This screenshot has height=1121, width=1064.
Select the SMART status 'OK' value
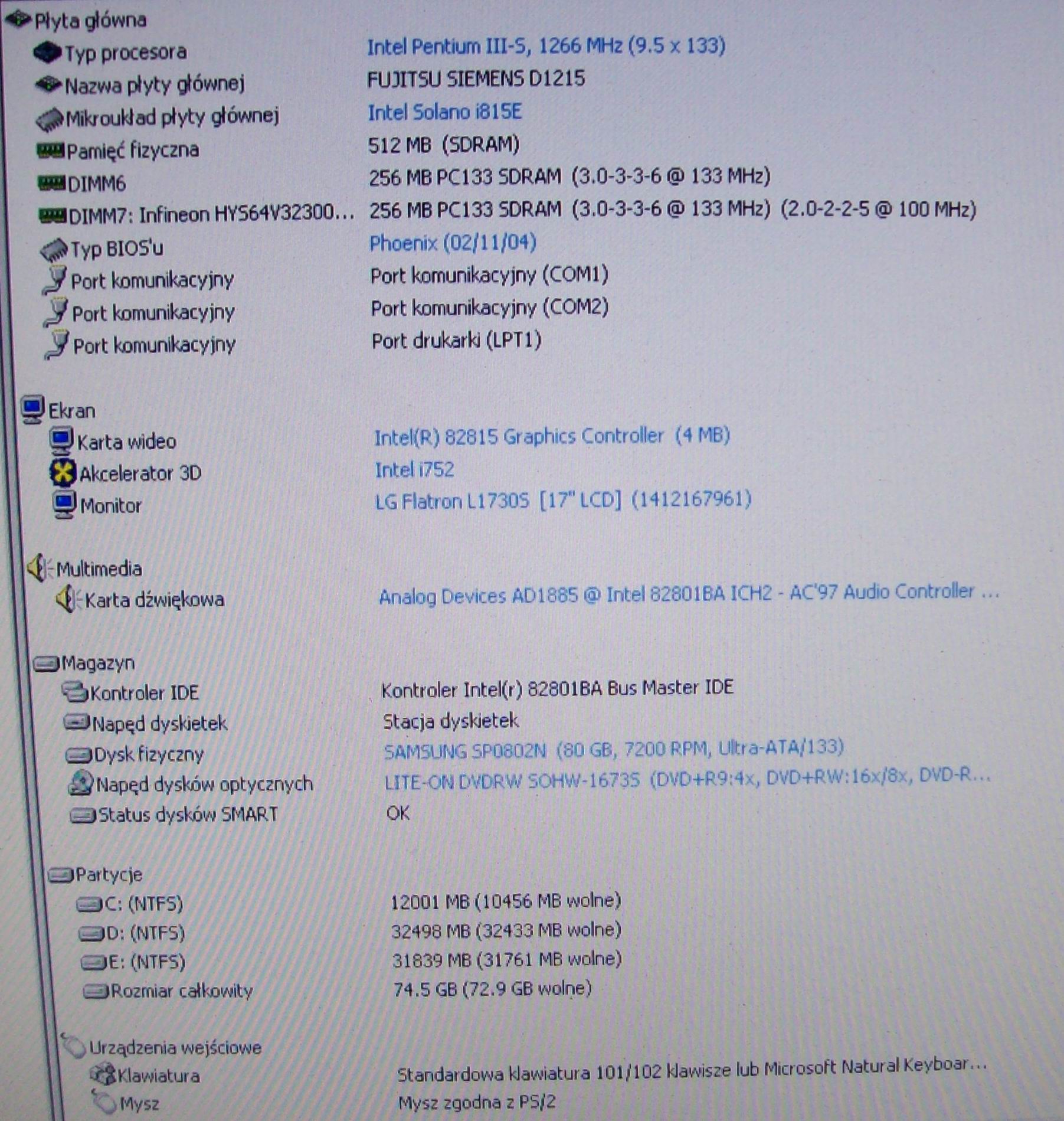click(x=398, y=813)
